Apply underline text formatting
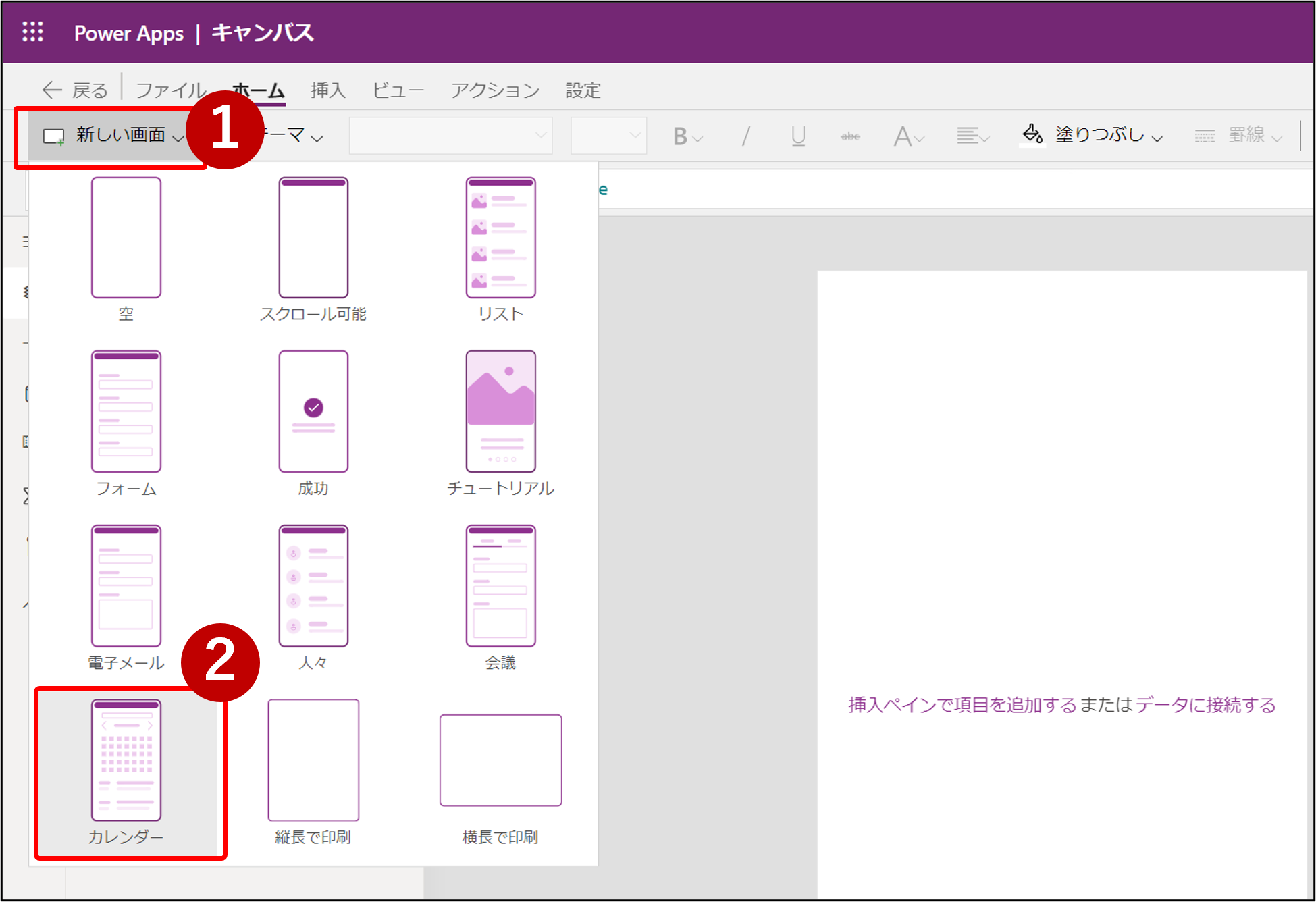 tap(798, 136)
